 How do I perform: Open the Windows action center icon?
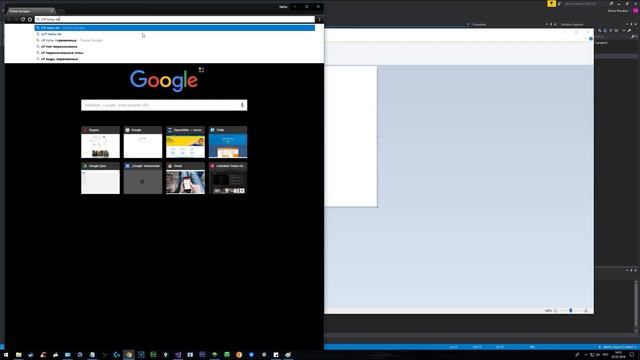click(632, 355)
